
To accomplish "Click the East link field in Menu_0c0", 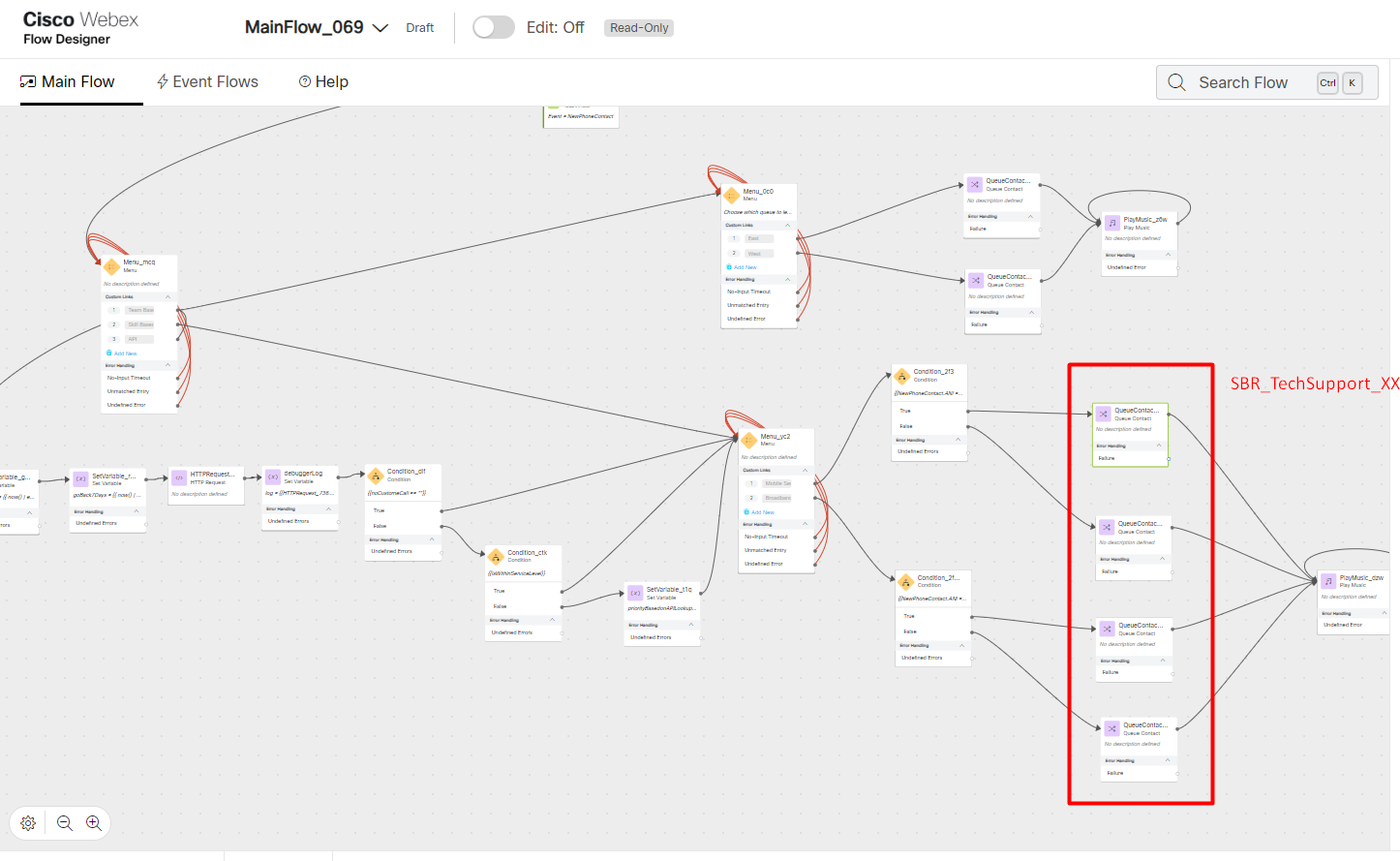I will coord(759,238).
